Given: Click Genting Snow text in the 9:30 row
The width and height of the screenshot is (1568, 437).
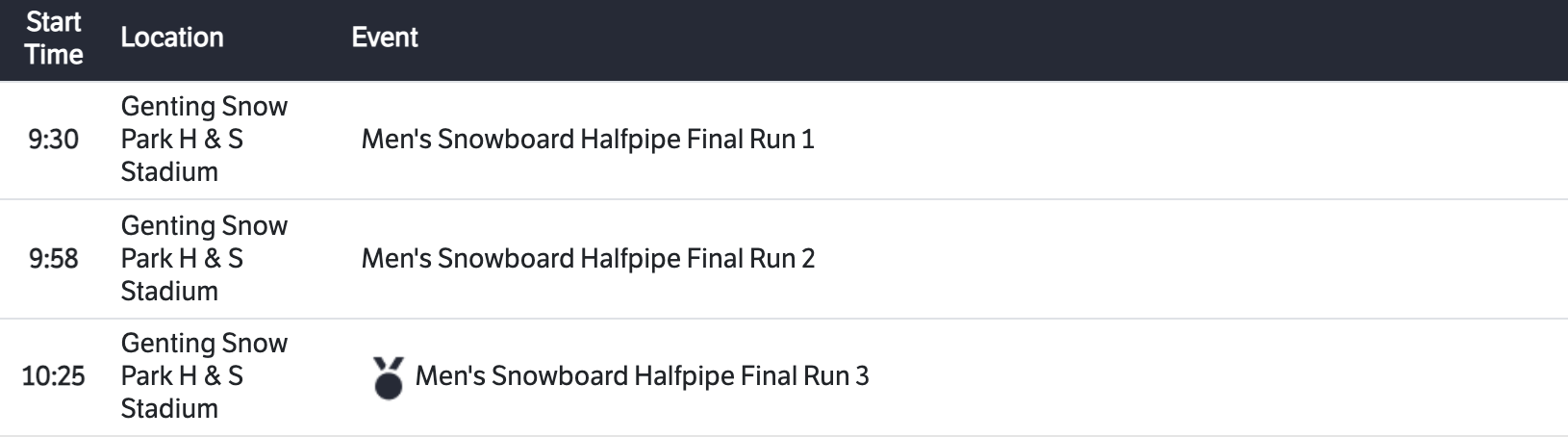Looking at the screenshot, I should tap(204, 107).
